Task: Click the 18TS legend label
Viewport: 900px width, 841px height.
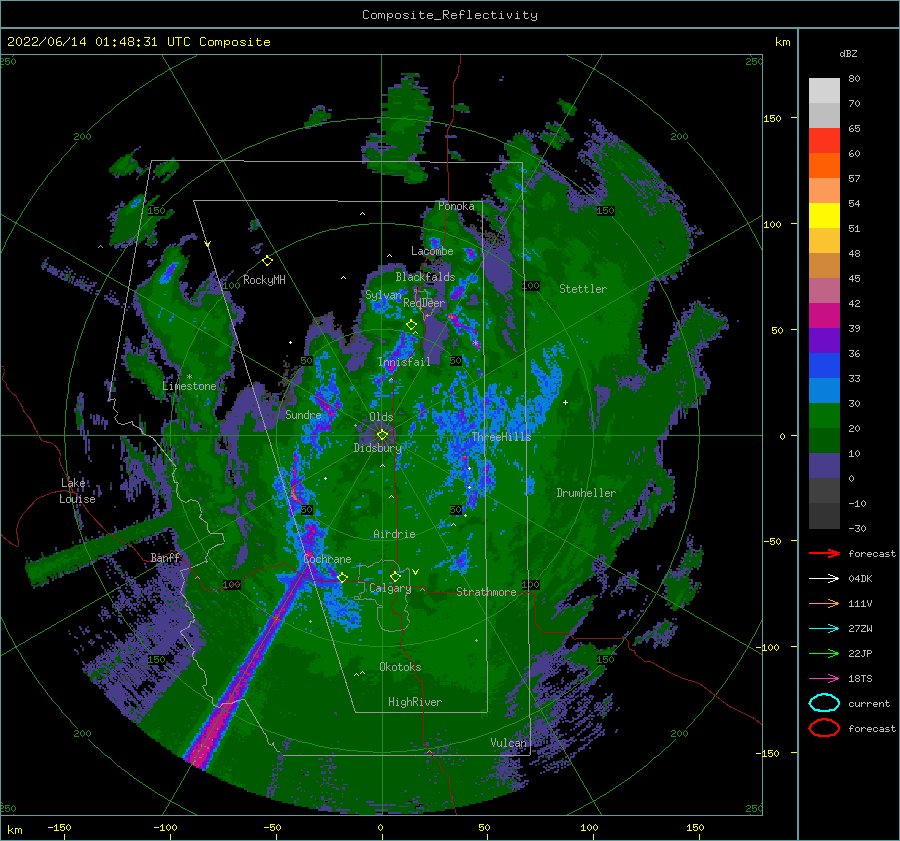Action: (x=860, y=679)
